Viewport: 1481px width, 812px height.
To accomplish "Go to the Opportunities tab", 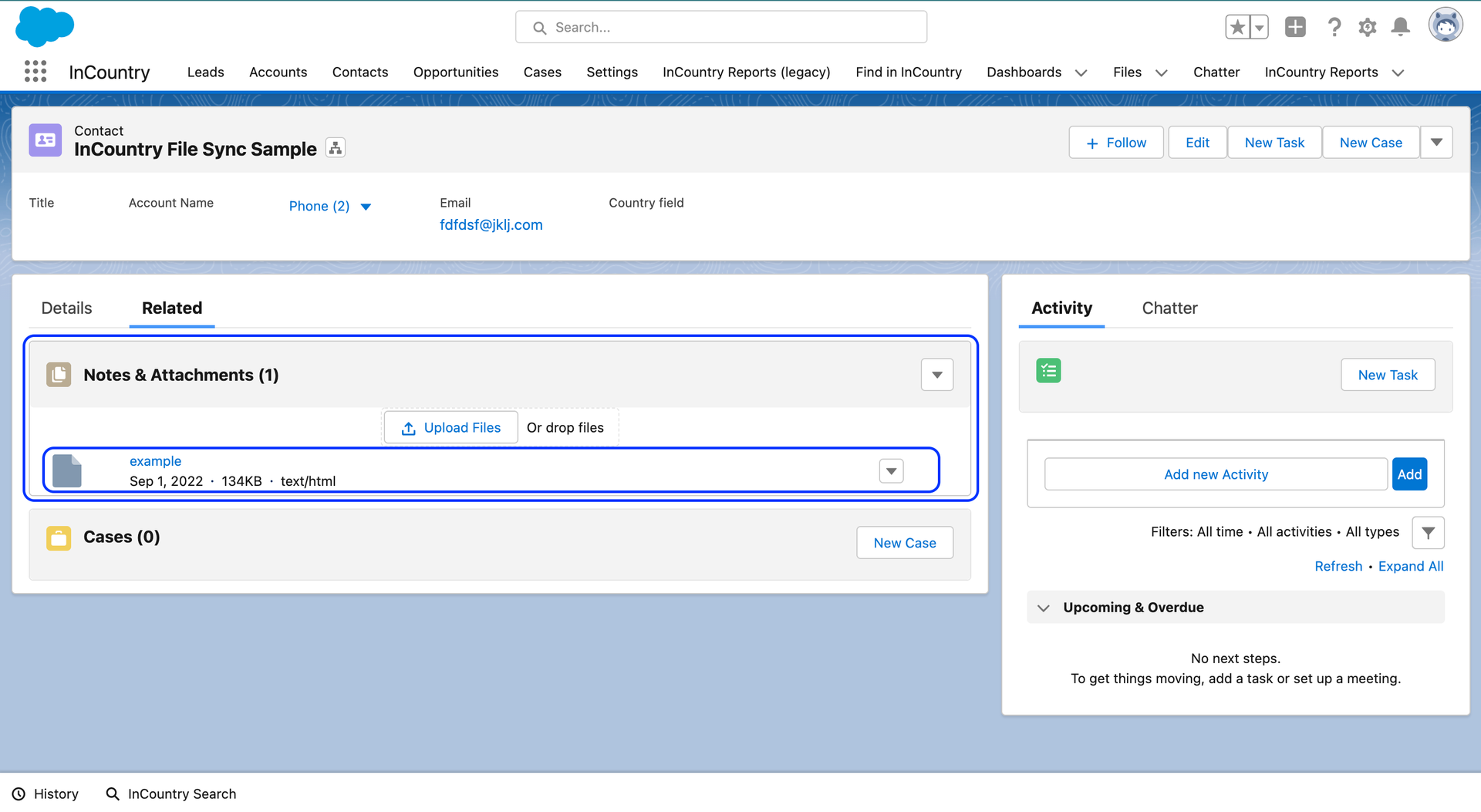I will point(456,72).
